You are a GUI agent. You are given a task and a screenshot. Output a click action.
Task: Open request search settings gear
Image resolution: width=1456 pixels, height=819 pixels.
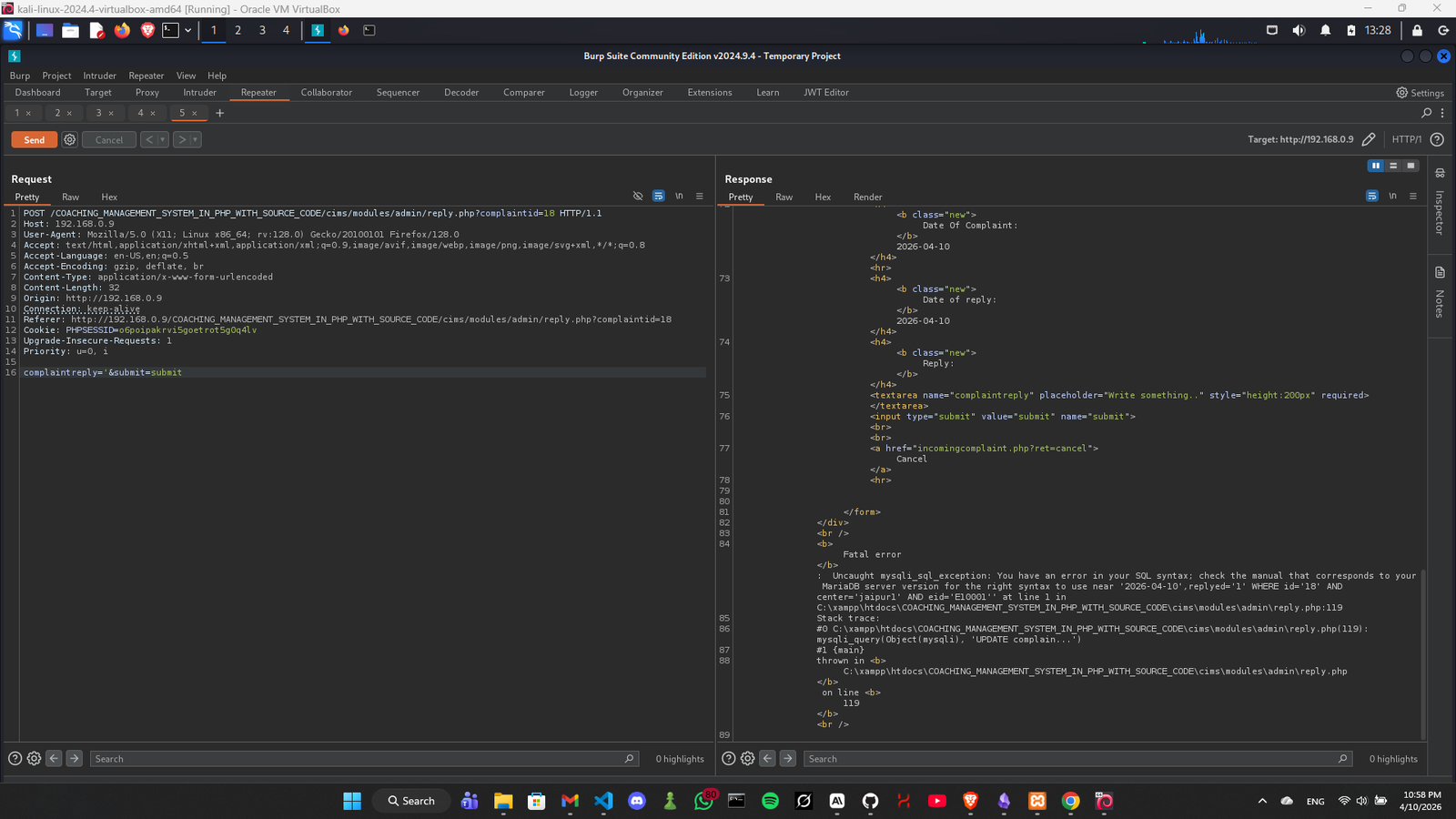pos(34,758)
